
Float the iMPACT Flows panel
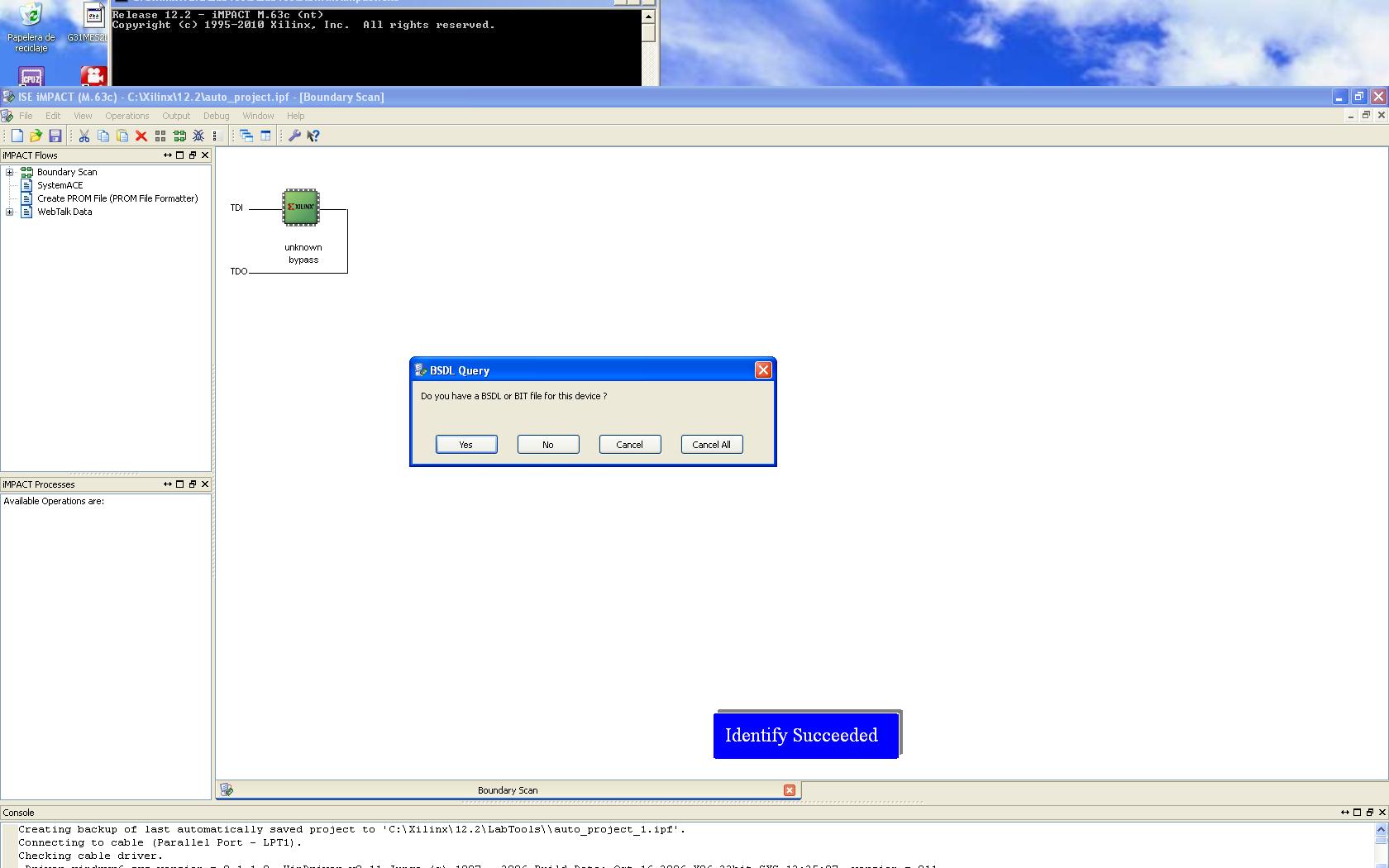coord(193,155)
